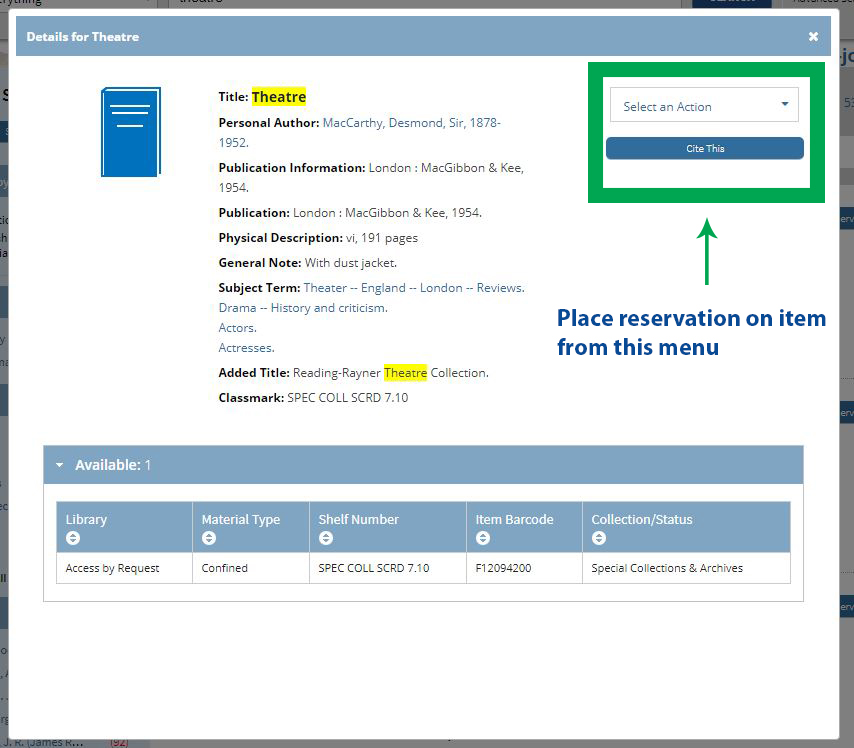The image size is (854, 748).
Task: Sort table by Library column
Action: pos(73,538)
